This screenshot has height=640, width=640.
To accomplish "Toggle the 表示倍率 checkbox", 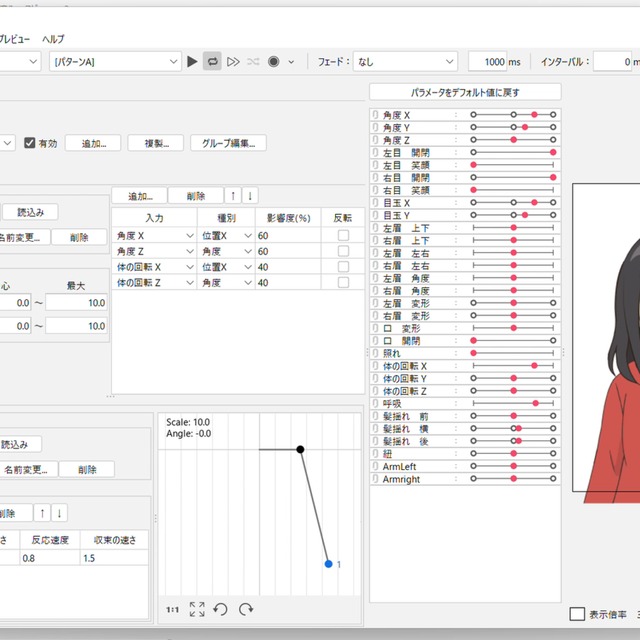I will tap(577, 615).
